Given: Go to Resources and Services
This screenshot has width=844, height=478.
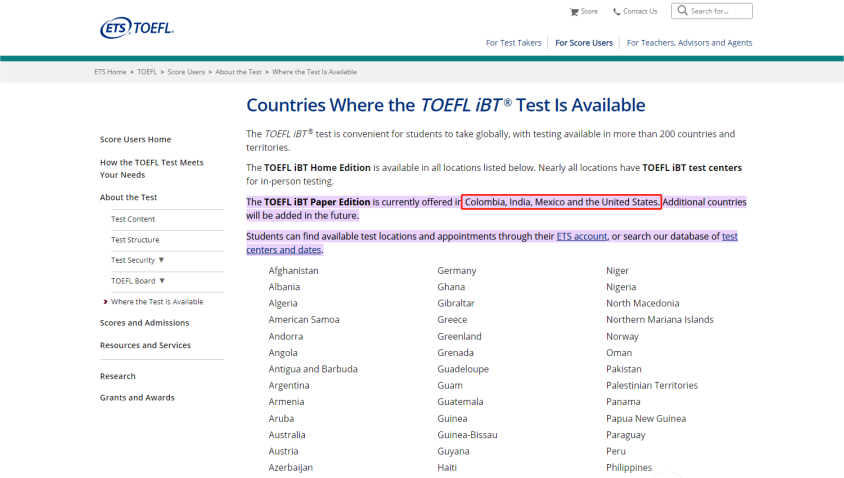Looking at the screenshot, I should pyautogui.click(x=145, y=345).
